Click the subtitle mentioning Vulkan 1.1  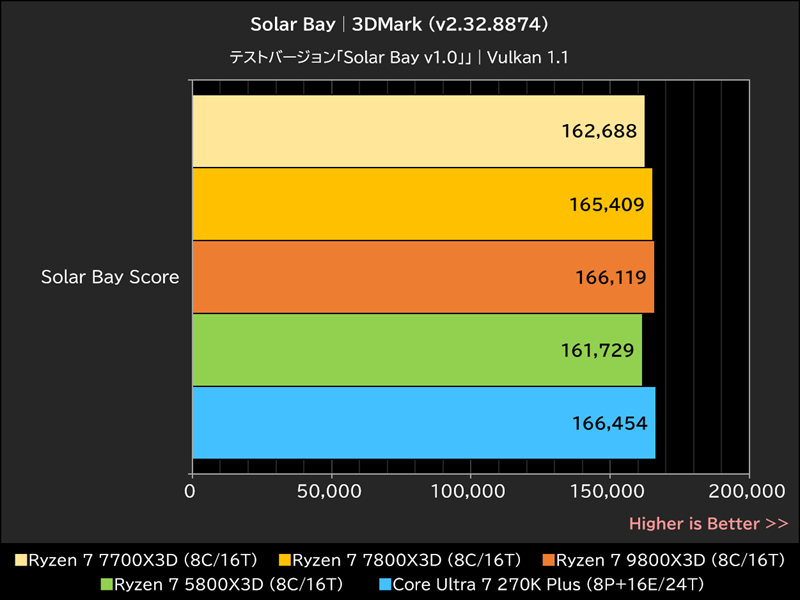pyautogui.click(x=399, y=57)
